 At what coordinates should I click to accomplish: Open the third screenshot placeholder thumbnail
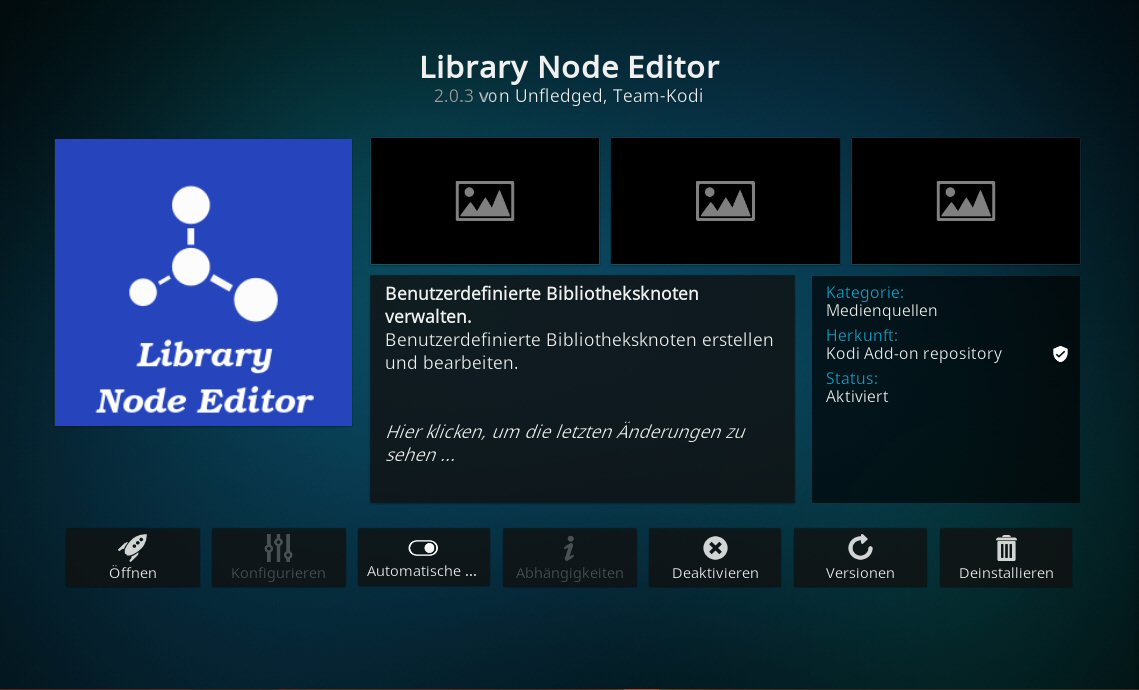tap(965, 201)
